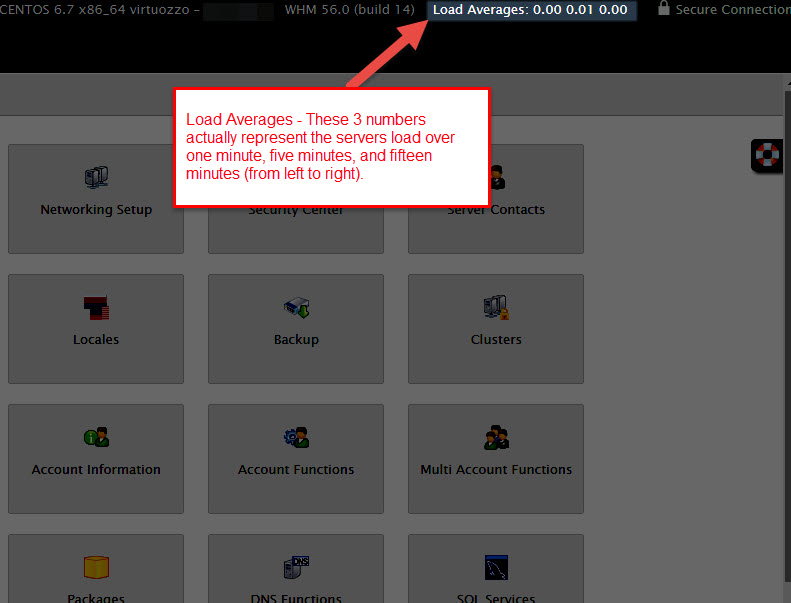Click the WHM 56.0 (build 14) text

350,10
